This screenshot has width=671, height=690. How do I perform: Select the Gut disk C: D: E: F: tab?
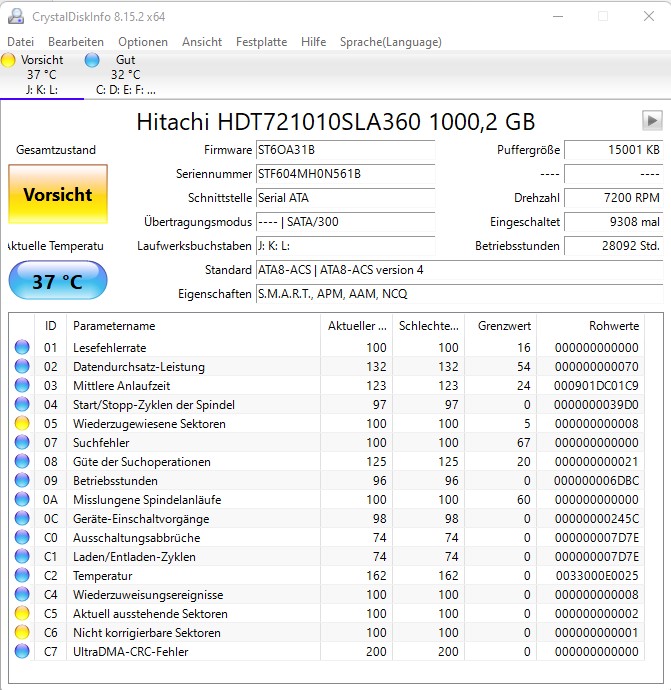point(125,75)
